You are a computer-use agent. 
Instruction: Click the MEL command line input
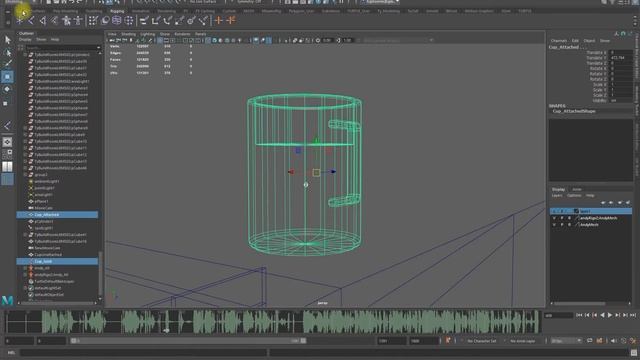pos(143,353)
